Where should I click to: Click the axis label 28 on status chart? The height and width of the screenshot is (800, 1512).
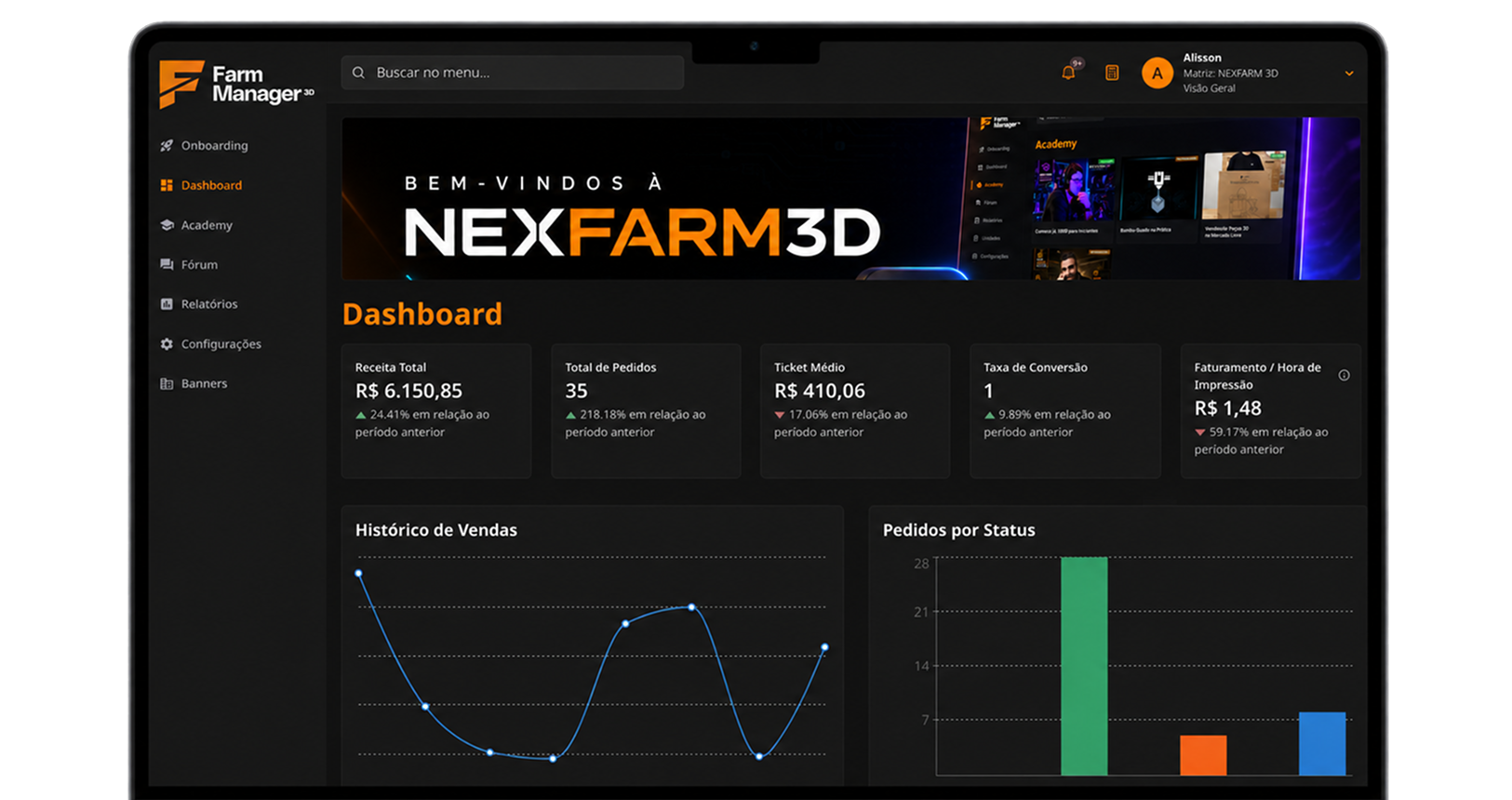(x=921, y=564)
